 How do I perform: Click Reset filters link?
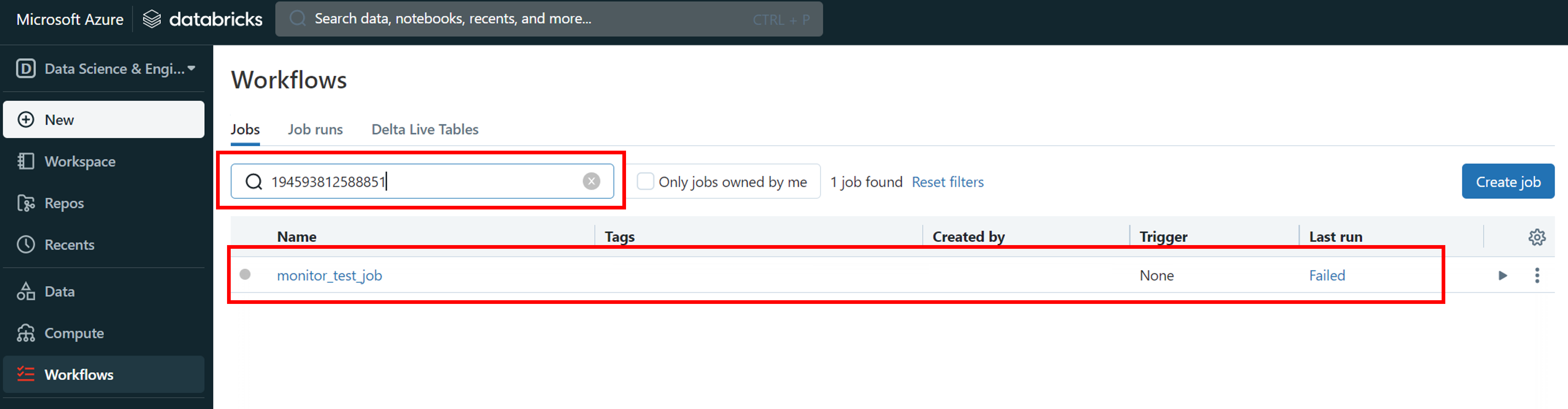click(x=947, y=182)
